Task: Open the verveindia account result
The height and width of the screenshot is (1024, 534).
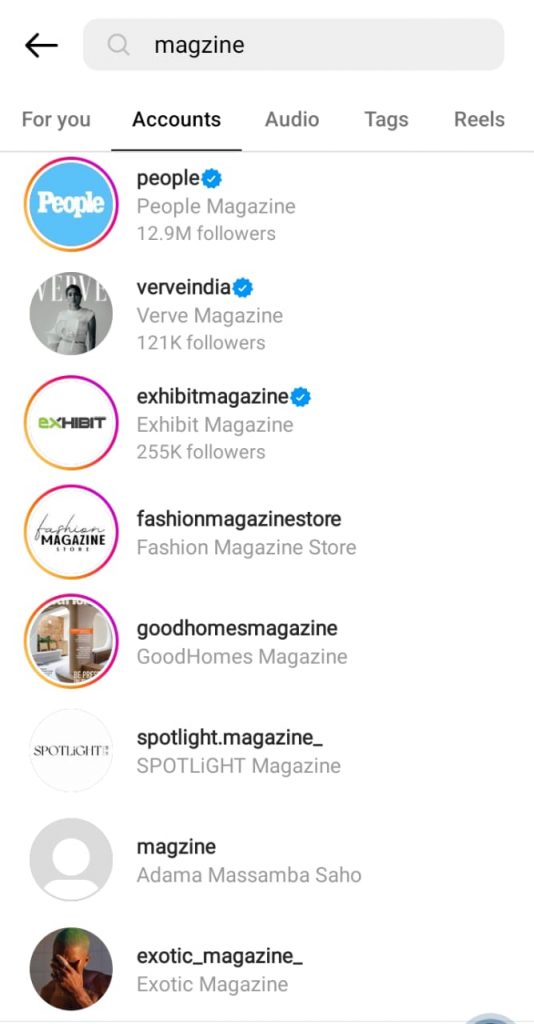Action: pyautogui.click(x=183, y=287)
